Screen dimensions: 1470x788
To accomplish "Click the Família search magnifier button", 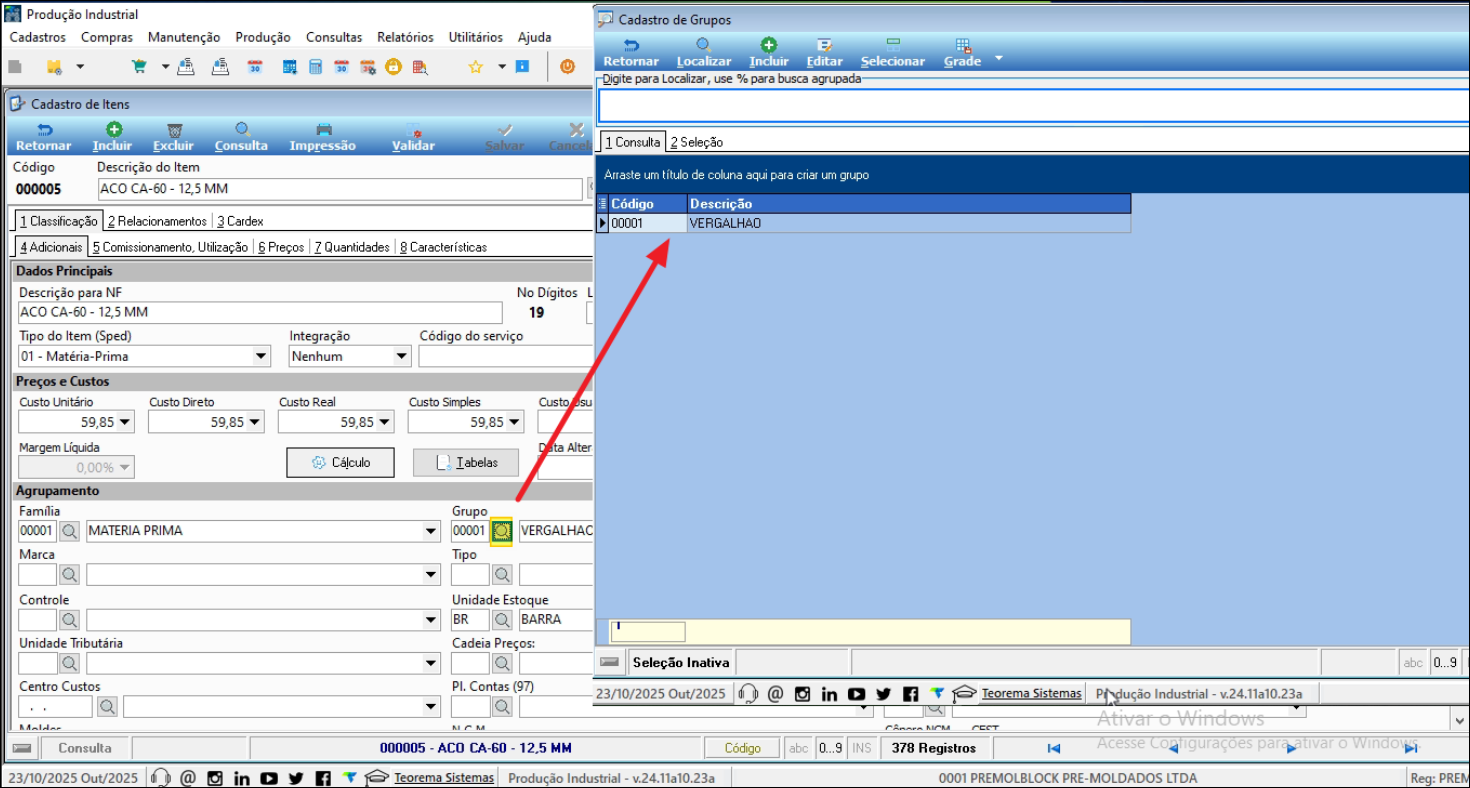I will click(x=69, y=531).
